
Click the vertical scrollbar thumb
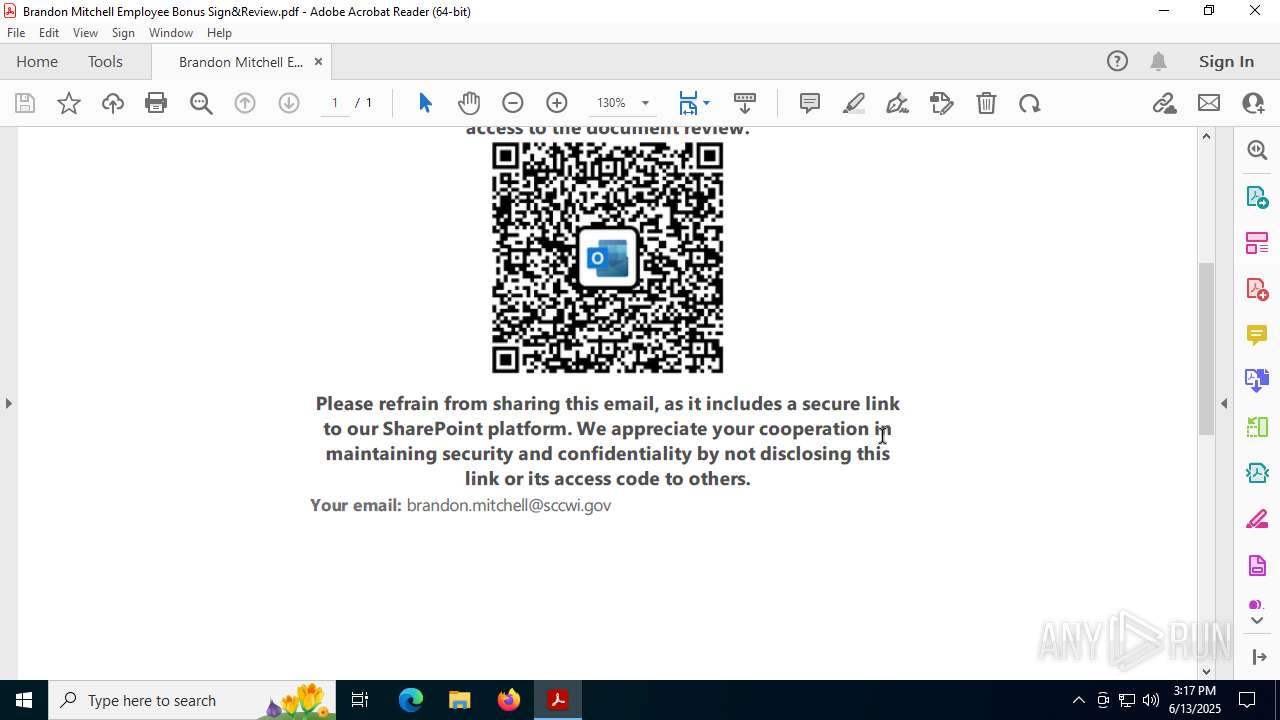pos(1206,347)
